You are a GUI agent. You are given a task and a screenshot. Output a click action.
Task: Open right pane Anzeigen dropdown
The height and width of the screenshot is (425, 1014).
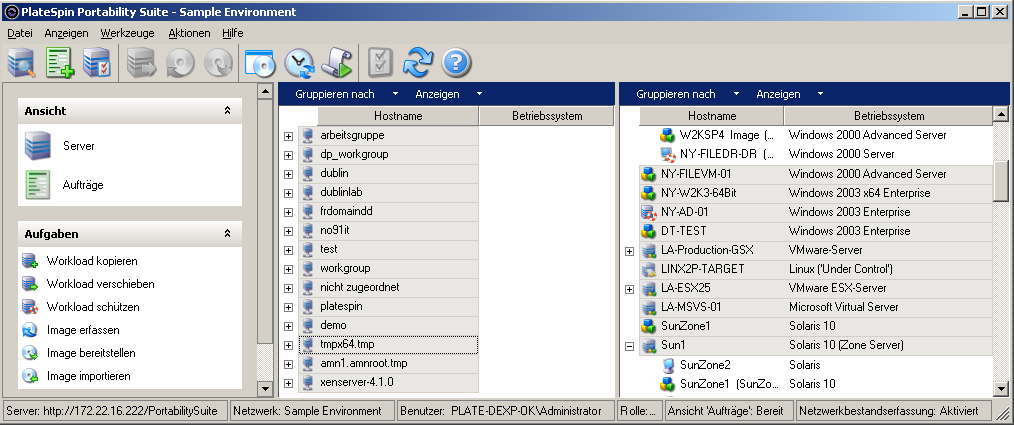(x=789, y=94)
